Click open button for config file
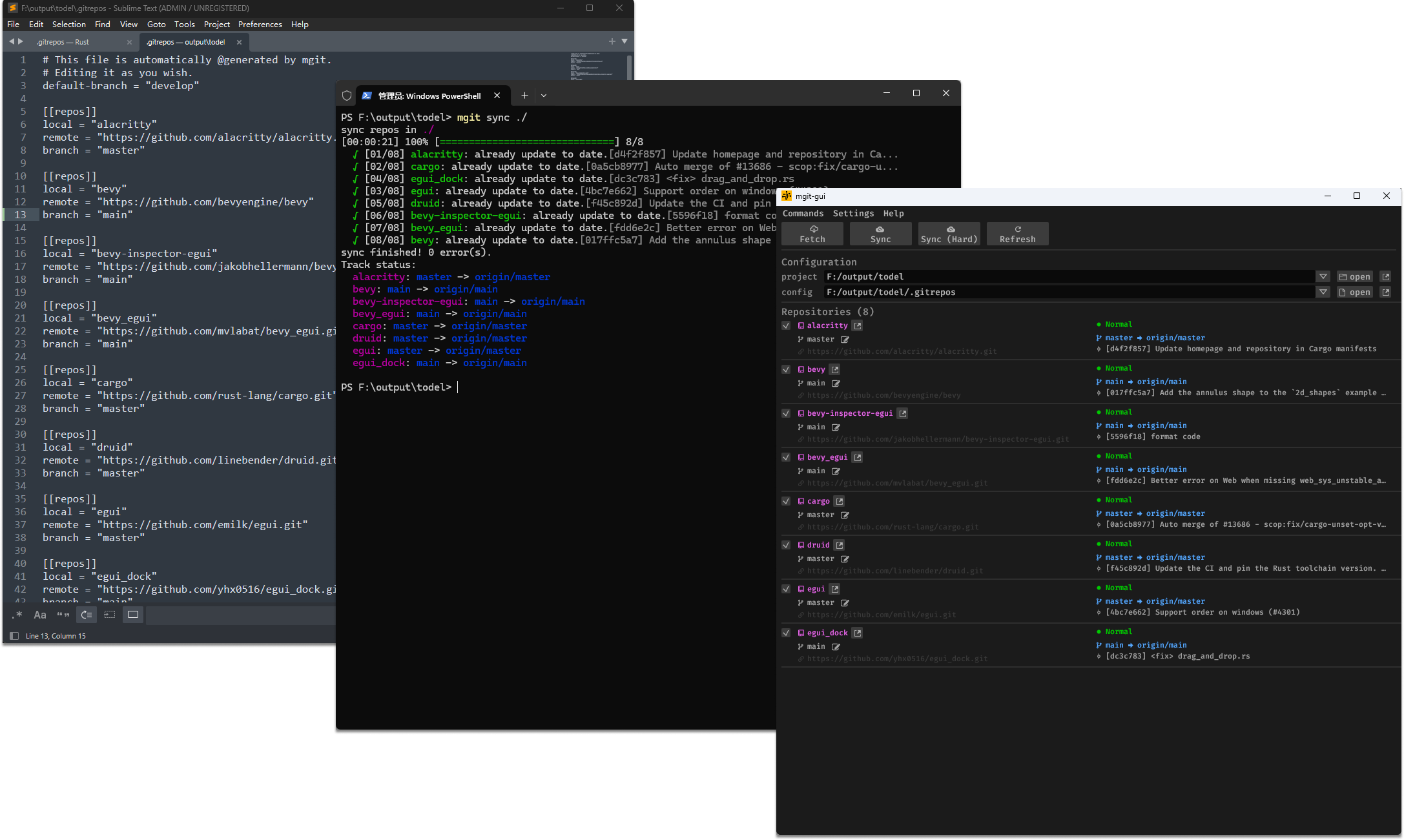1404x840 pixels. tap(1355, 292)
